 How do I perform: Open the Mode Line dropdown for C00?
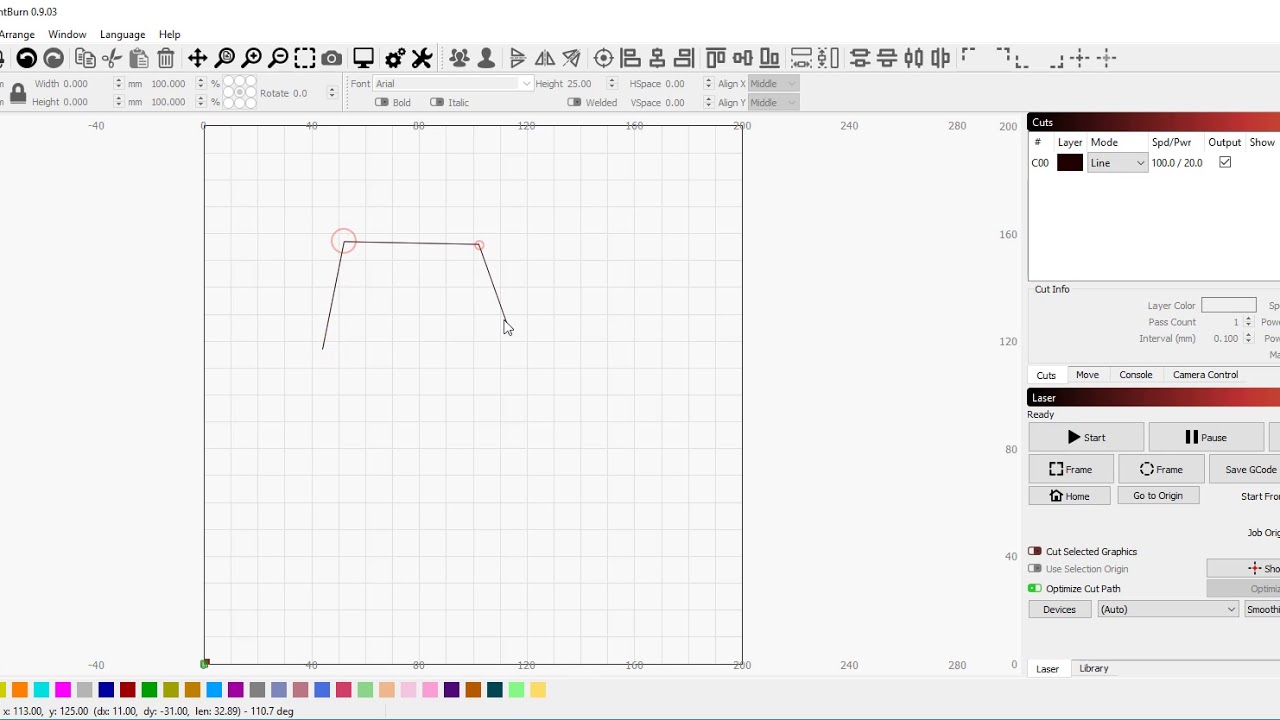[1117, 163]
